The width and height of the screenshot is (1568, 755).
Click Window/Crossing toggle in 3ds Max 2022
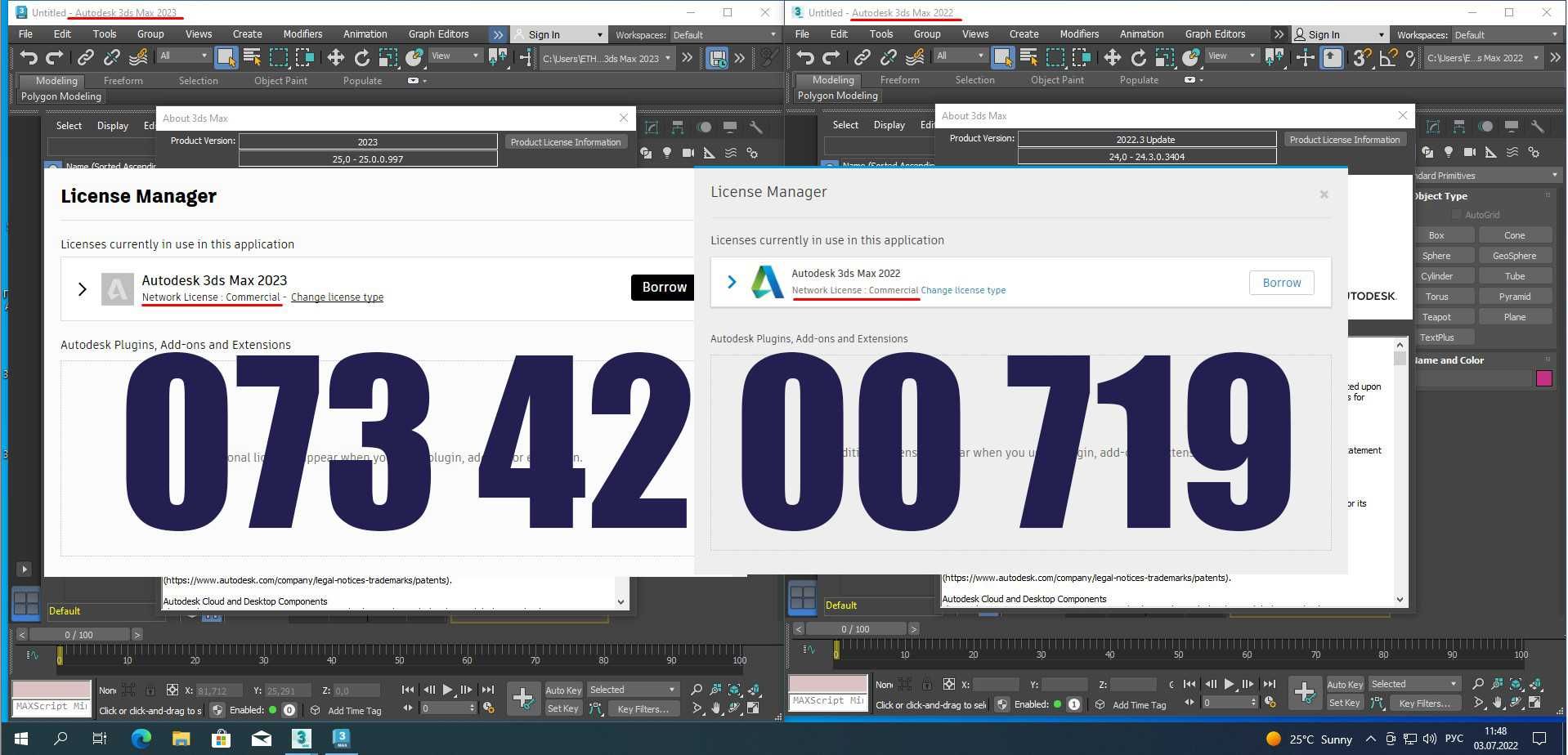(1082, 57)
